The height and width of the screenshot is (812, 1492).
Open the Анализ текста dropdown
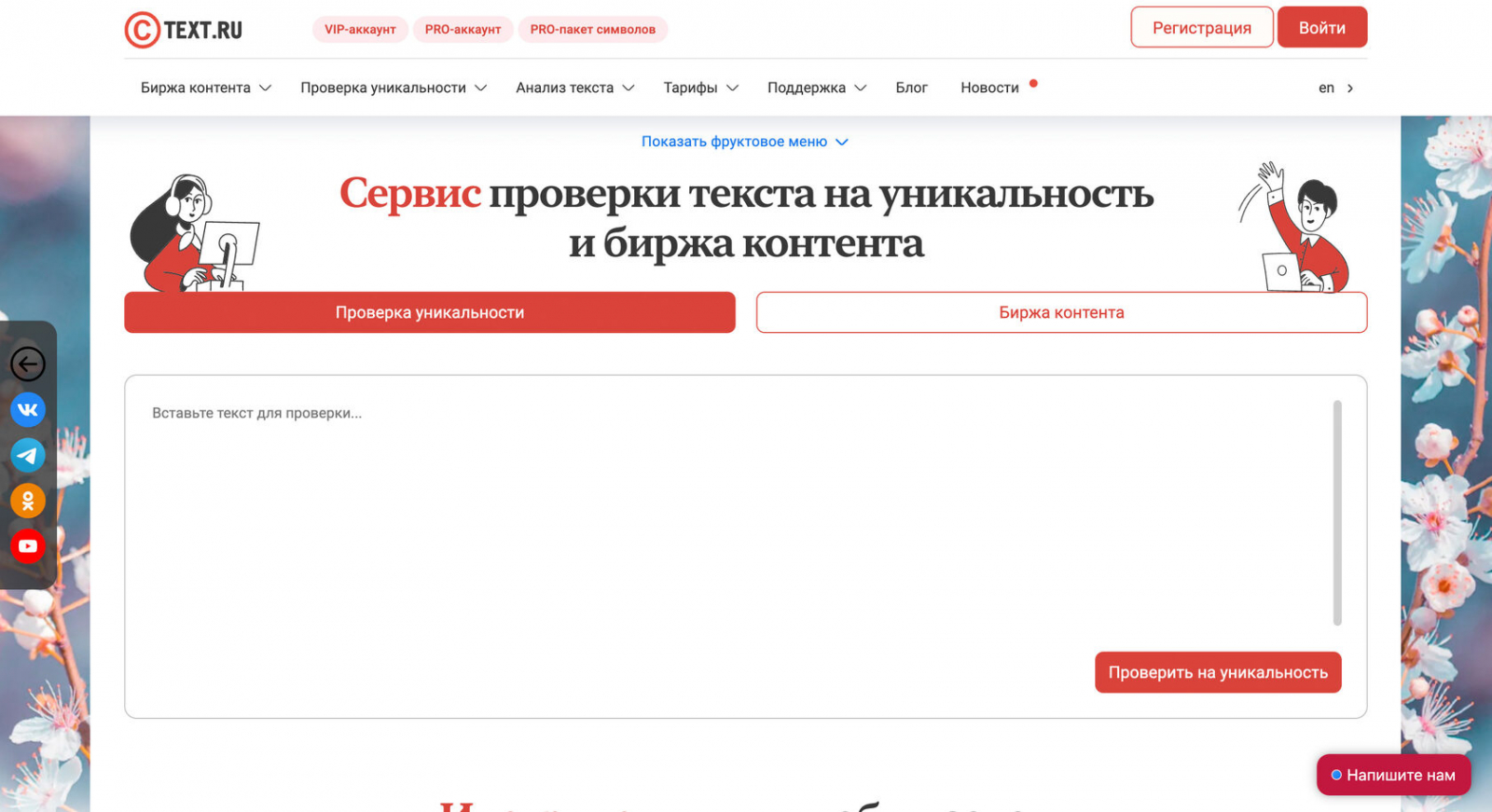coord(575,88)
